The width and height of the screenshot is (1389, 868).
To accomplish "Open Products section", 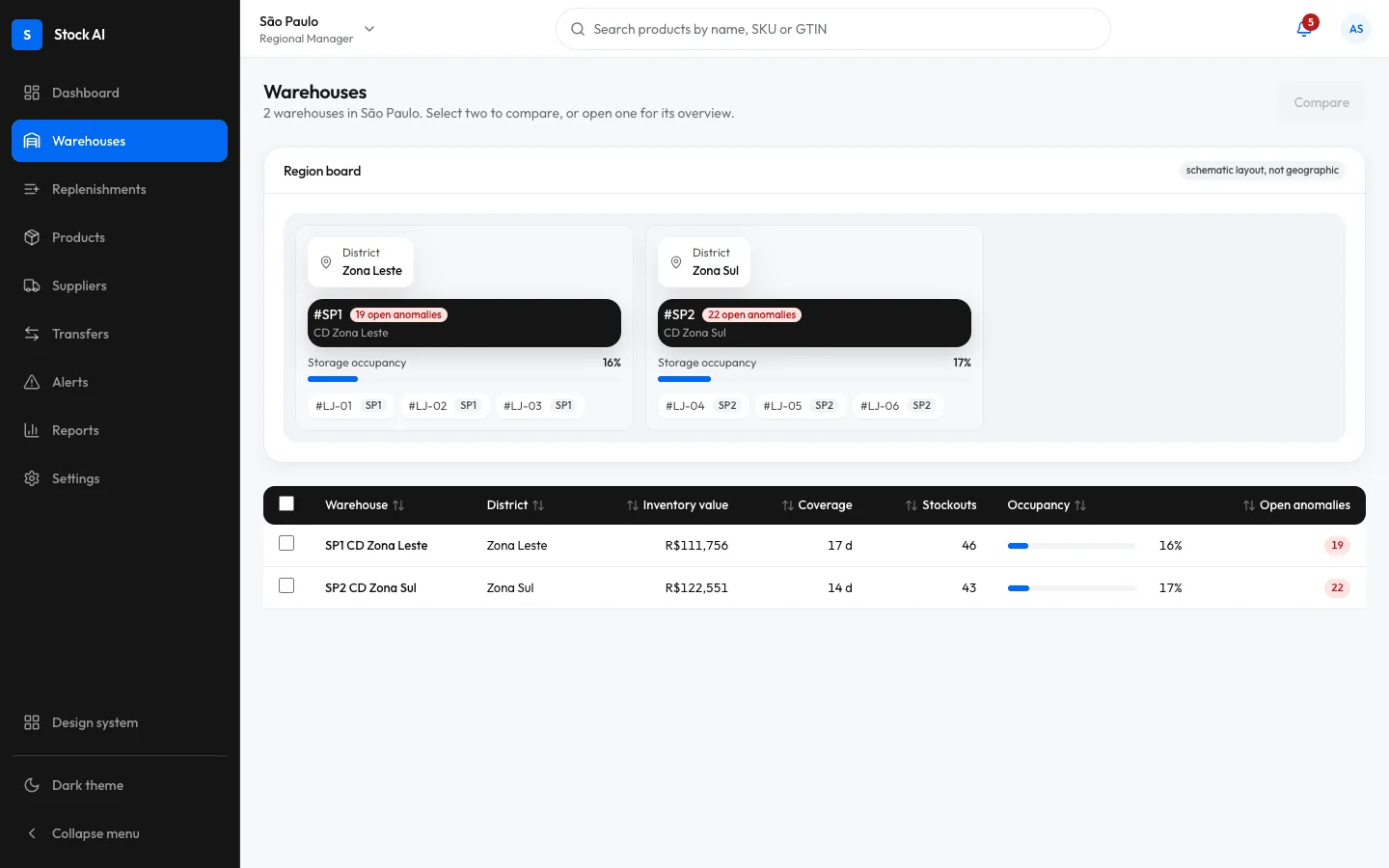I will [120, 237].
